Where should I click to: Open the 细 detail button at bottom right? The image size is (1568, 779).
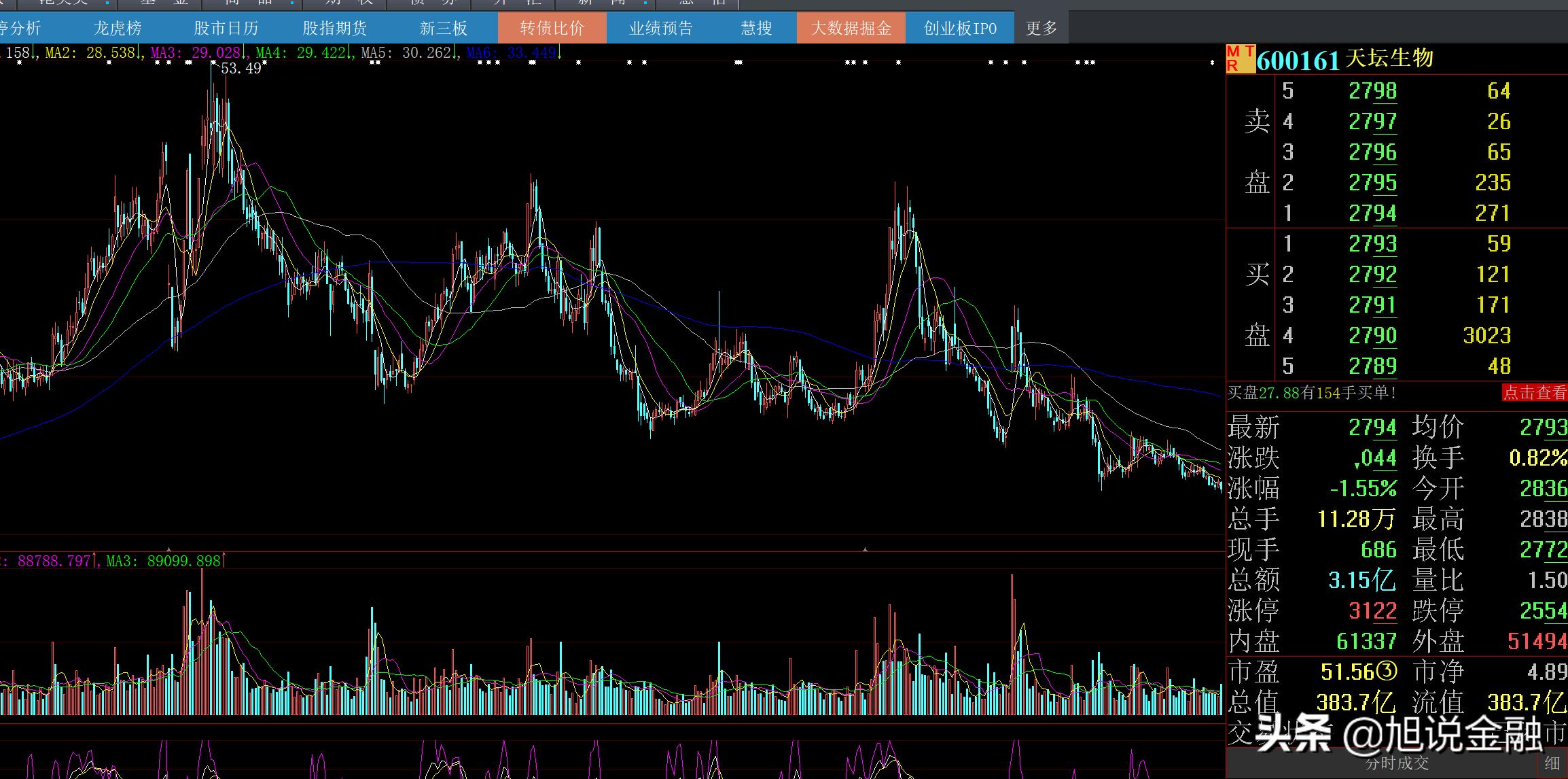[x=1552, y=763]
